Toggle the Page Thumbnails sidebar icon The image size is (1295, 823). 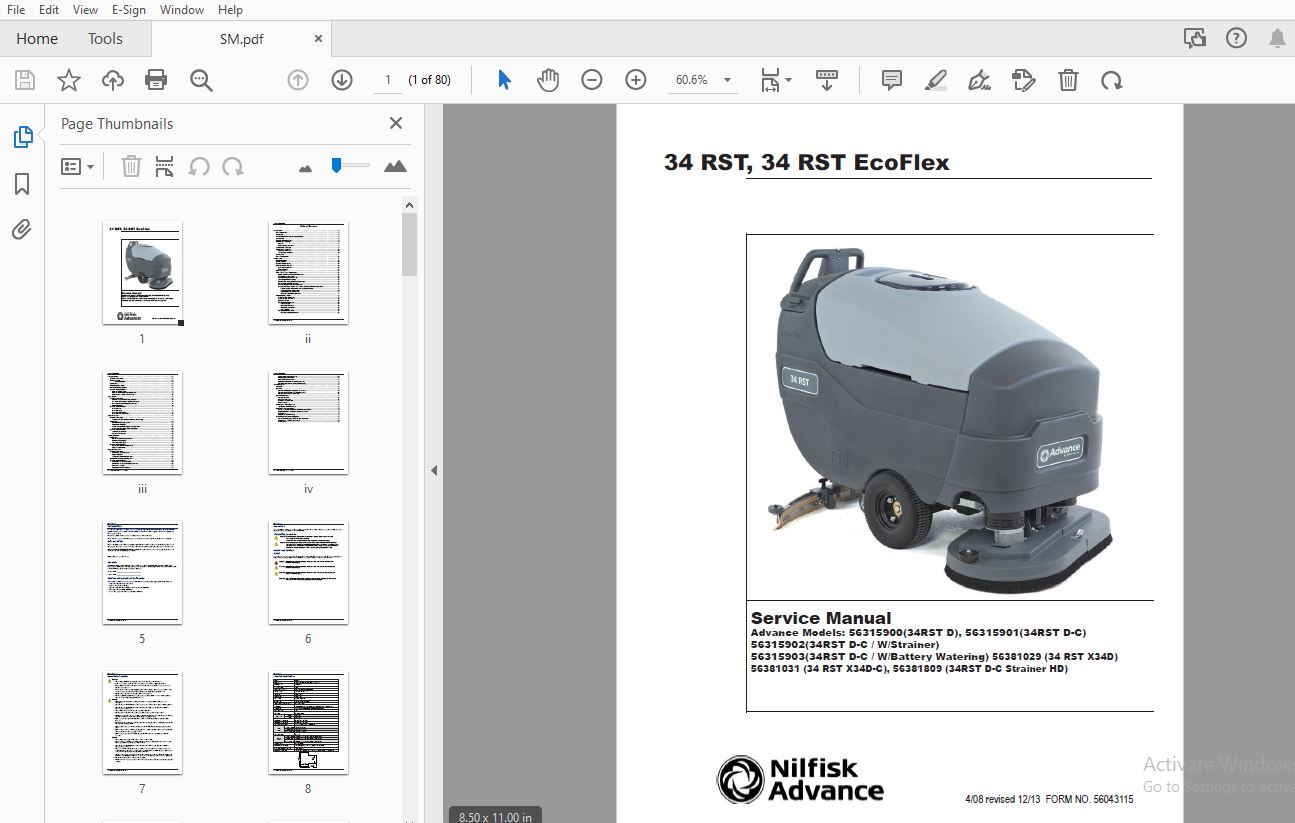tap(22, 137)
